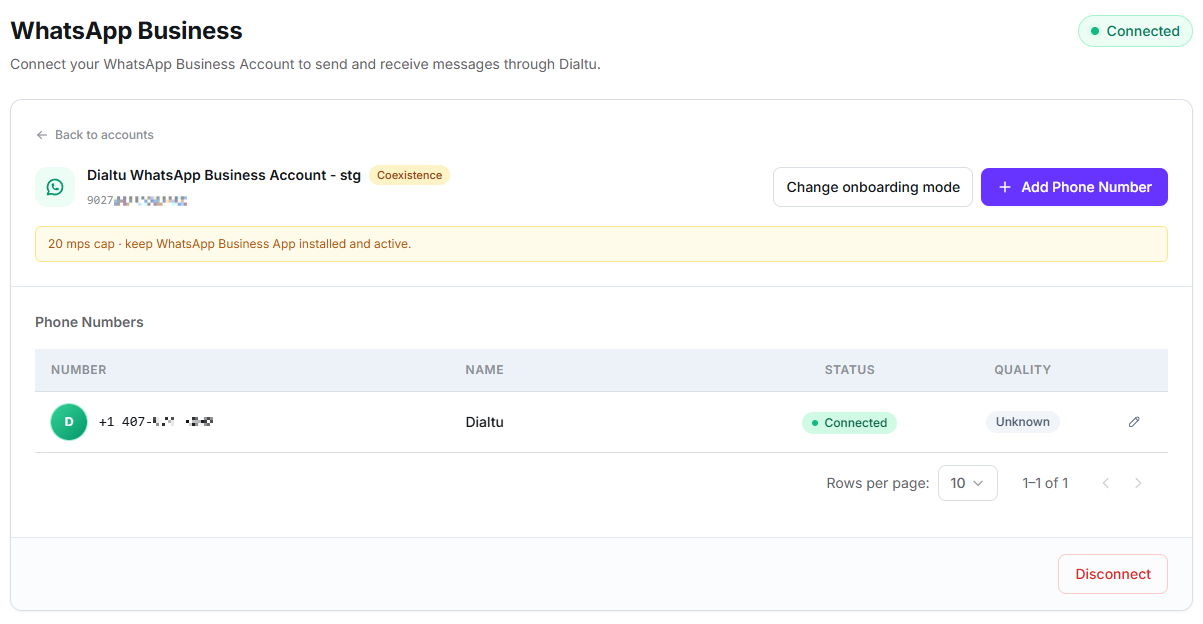The height and width of the screenshot is (624, 1203).
Task: Go to previous page arrow in pagination
Action: 1106,483
